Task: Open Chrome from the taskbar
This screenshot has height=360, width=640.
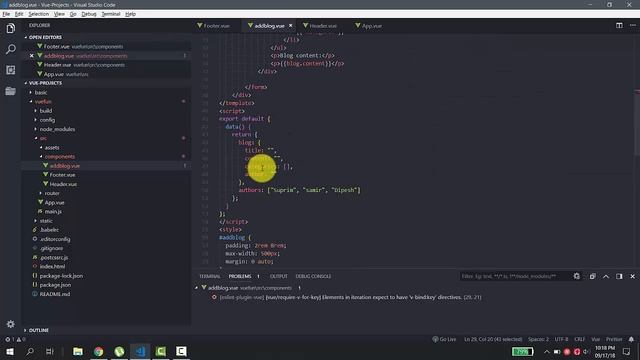Action: coord(98,351)
